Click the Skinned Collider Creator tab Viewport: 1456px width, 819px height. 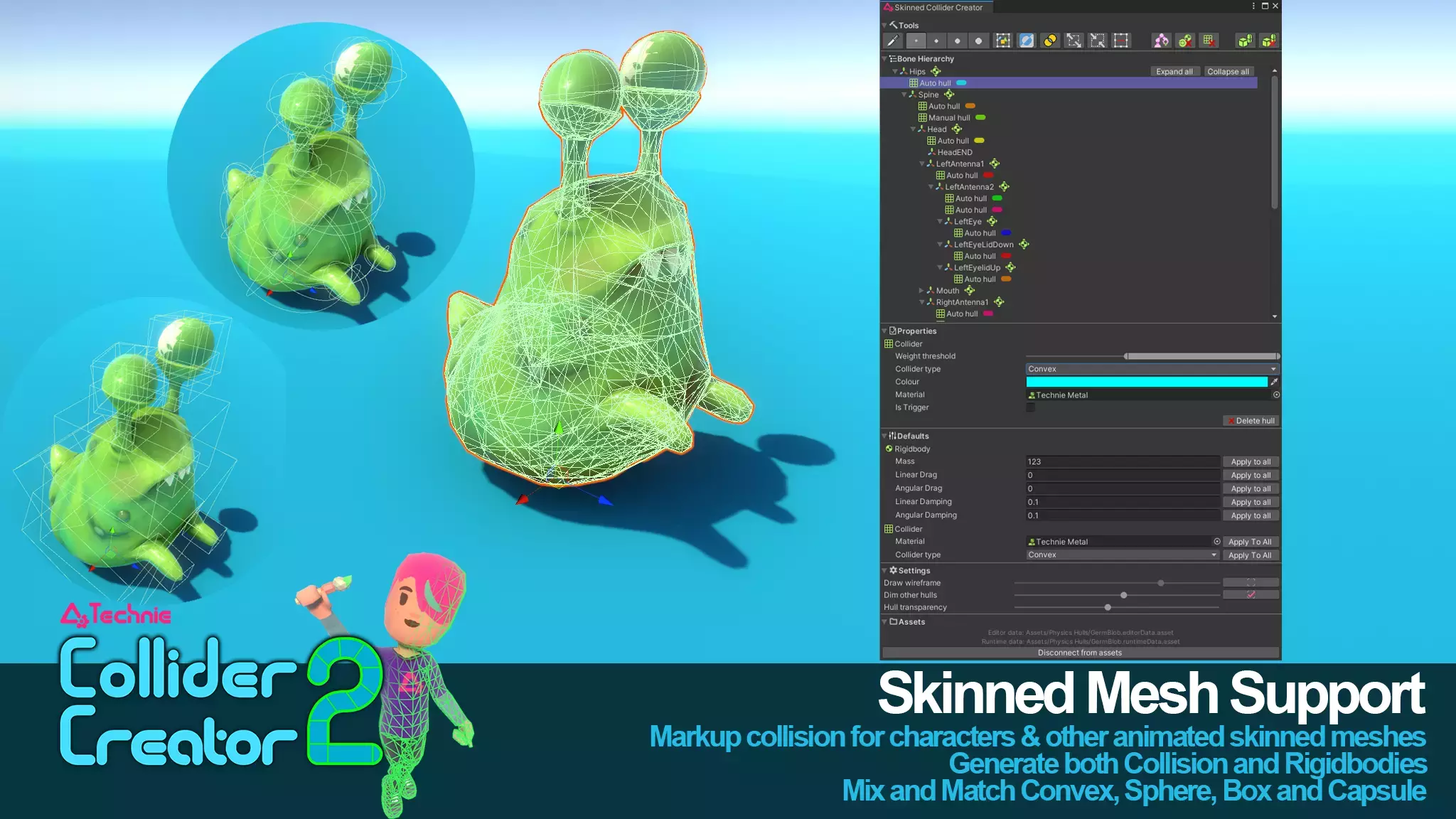(x=937, y=7)
